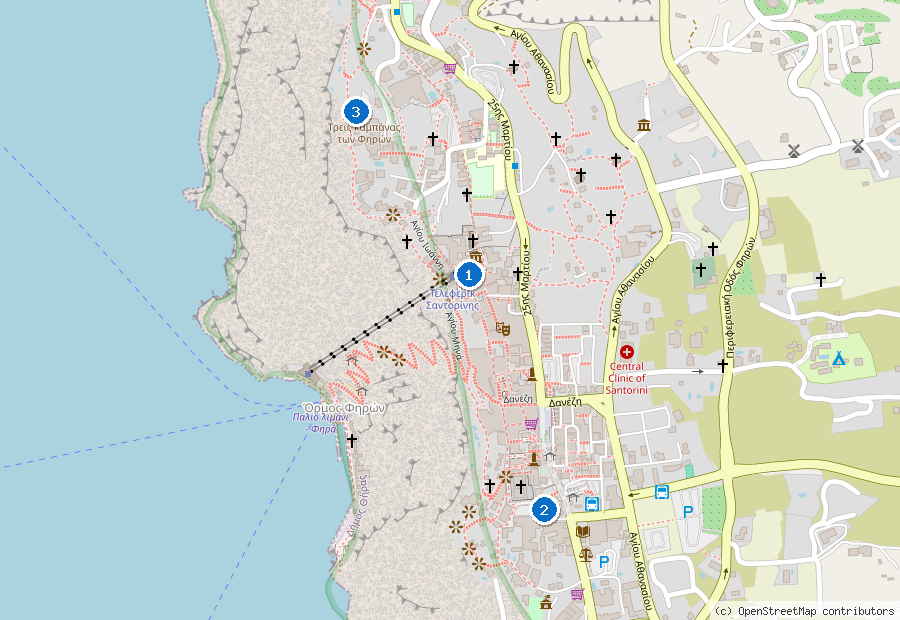This screenshot has width=900, height=620.
Task: Click the shopping cart icon at the top of the map
Action: click(x=450, y=68)
